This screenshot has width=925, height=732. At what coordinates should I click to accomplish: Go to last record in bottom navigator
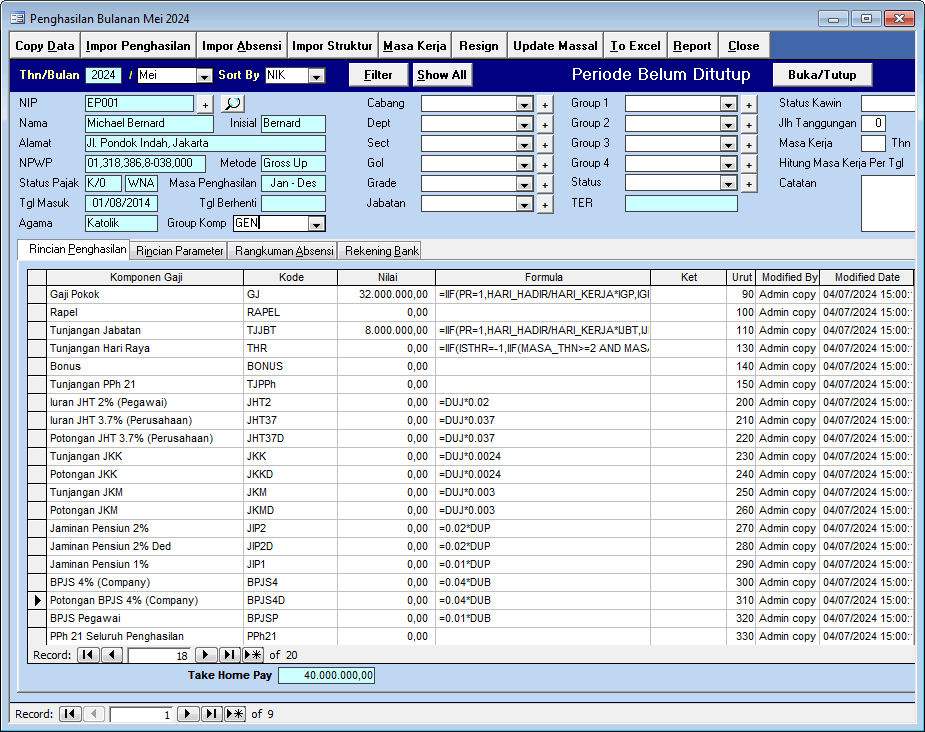pos(211,714)
